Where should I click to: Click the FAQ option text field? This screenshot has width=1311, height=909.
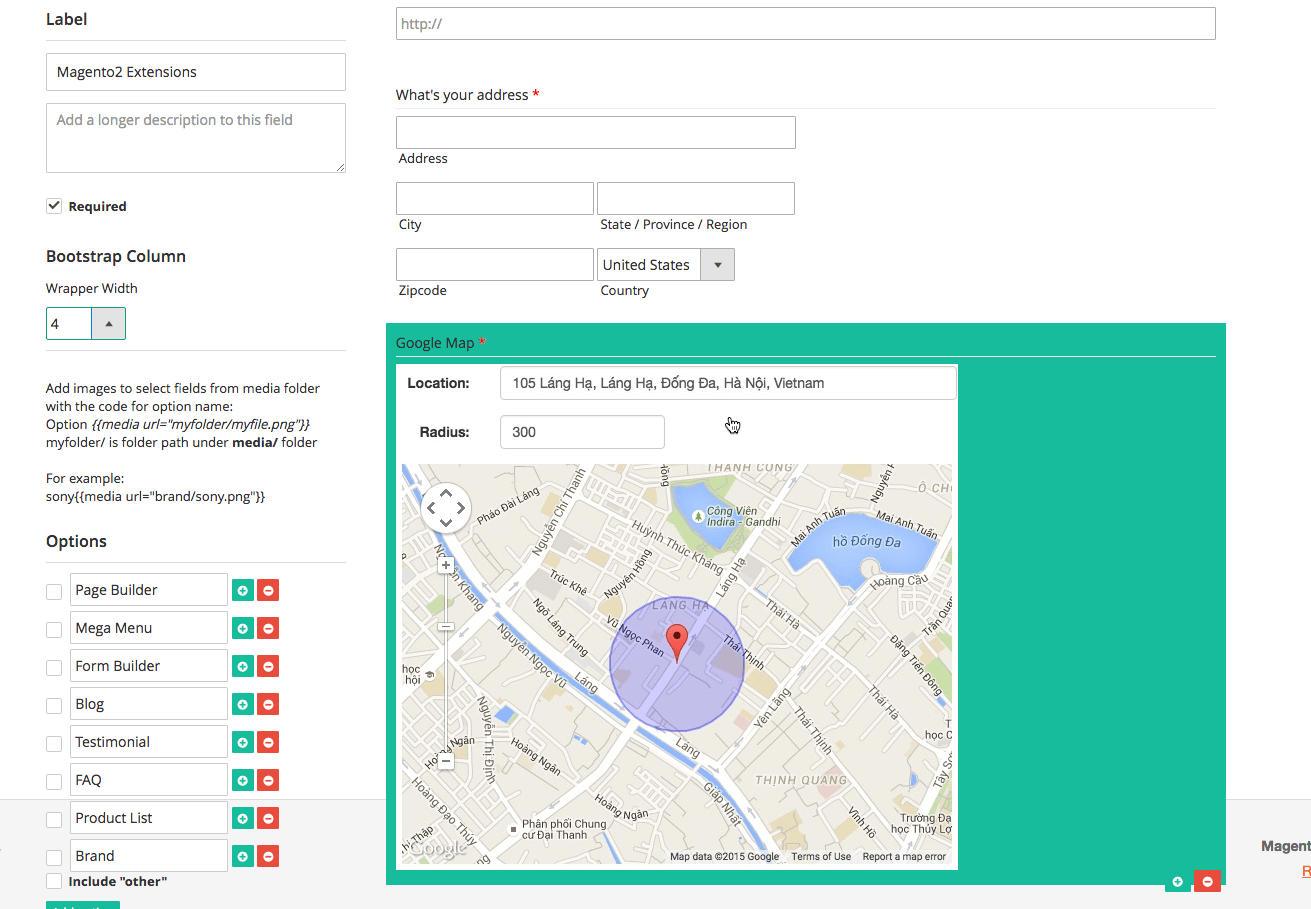tap(149, 780)
